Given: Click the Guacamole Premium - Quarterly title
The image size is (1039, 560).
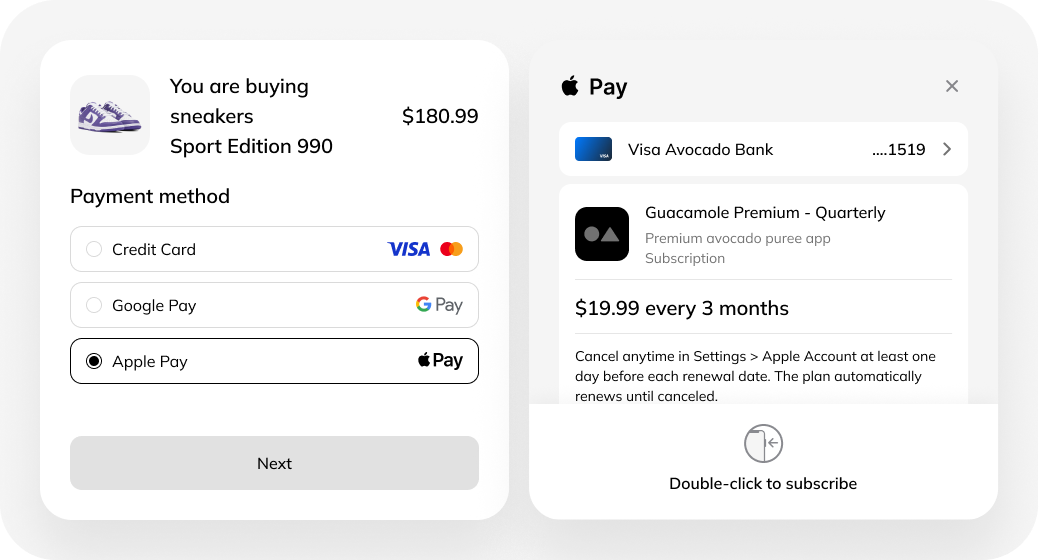Looking at the screenshot, I should tap(765, 213).
